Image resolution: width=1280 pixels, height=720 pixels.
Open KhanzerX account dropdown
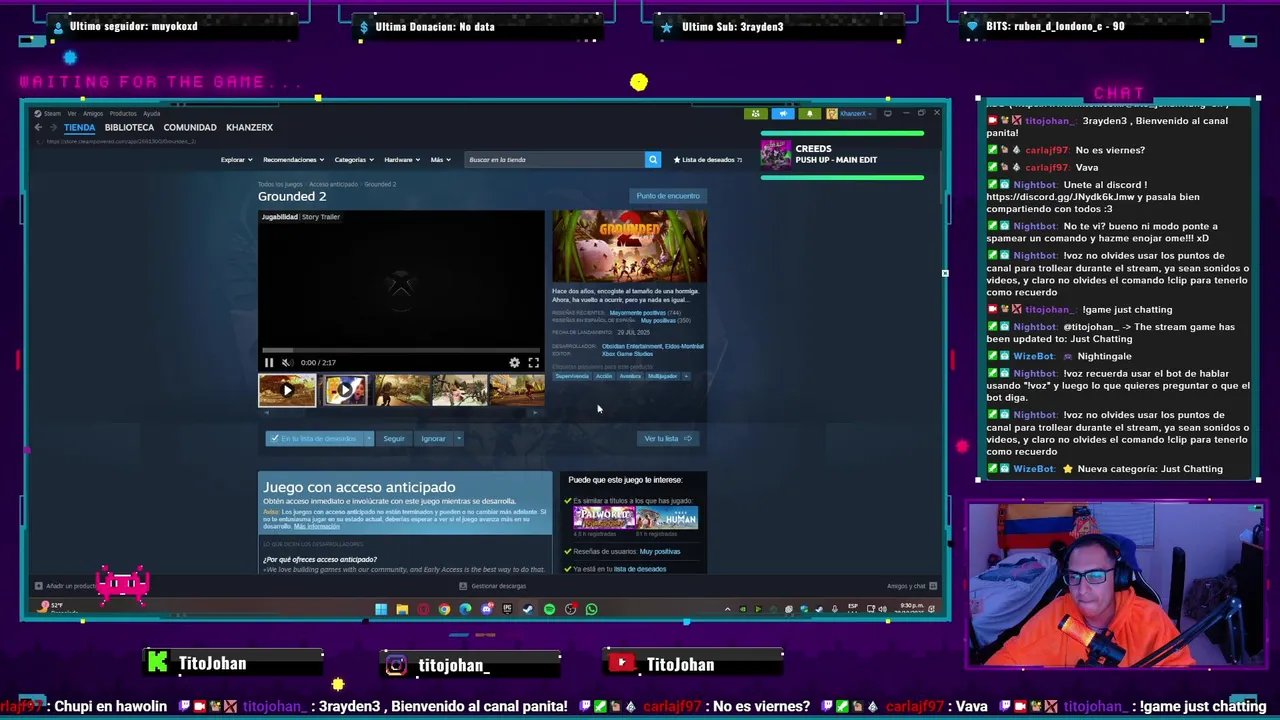(849, 113)
